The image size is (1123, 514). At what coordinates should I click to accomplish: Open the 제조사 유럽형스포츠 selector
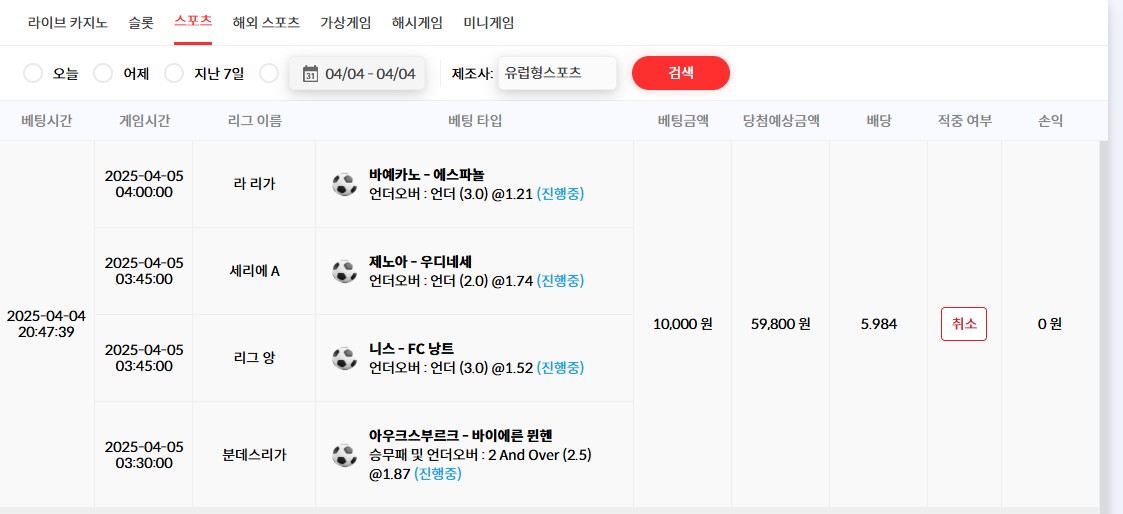pos(556,73)
